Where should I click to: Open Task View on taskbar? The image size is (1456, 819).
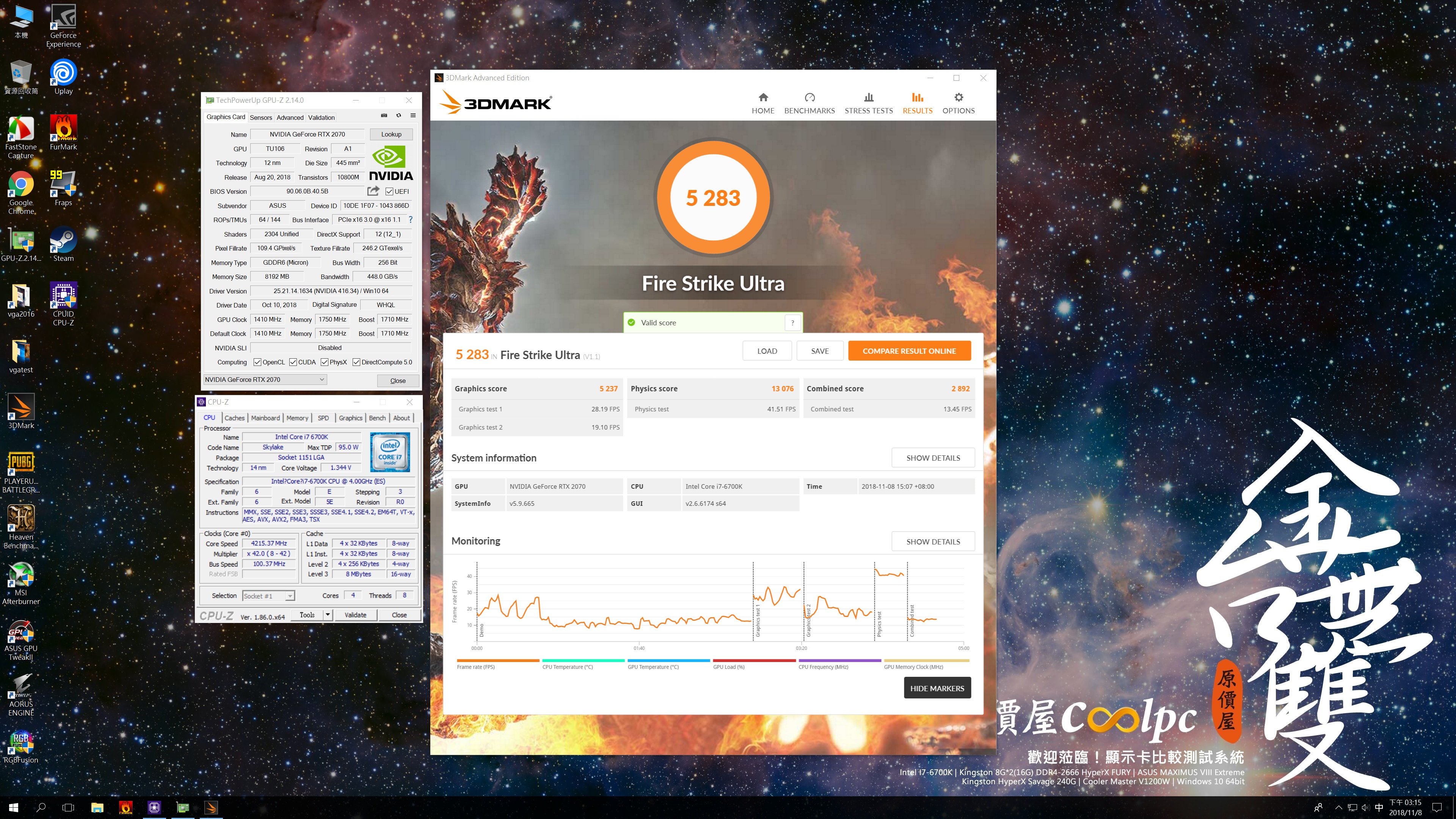(68, 808)
